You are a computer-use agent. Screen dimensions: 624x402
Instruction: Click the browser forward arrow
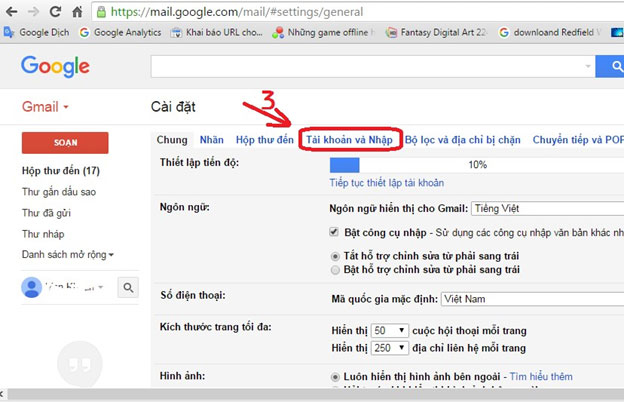(33, 12)
